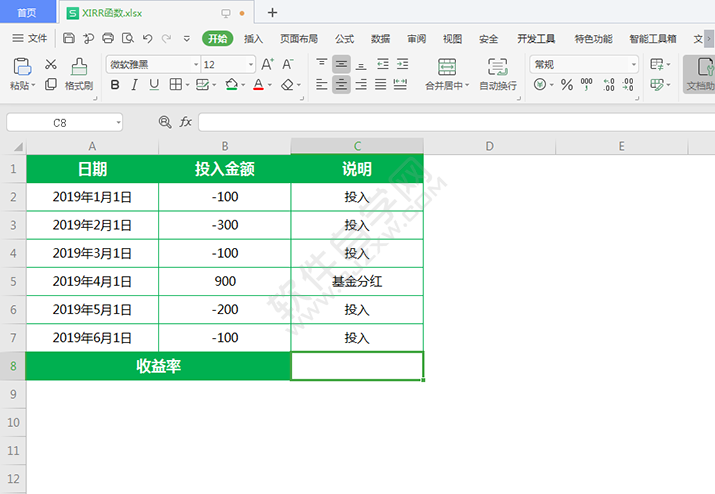Click the decrease indent icon

click(383, 64)
